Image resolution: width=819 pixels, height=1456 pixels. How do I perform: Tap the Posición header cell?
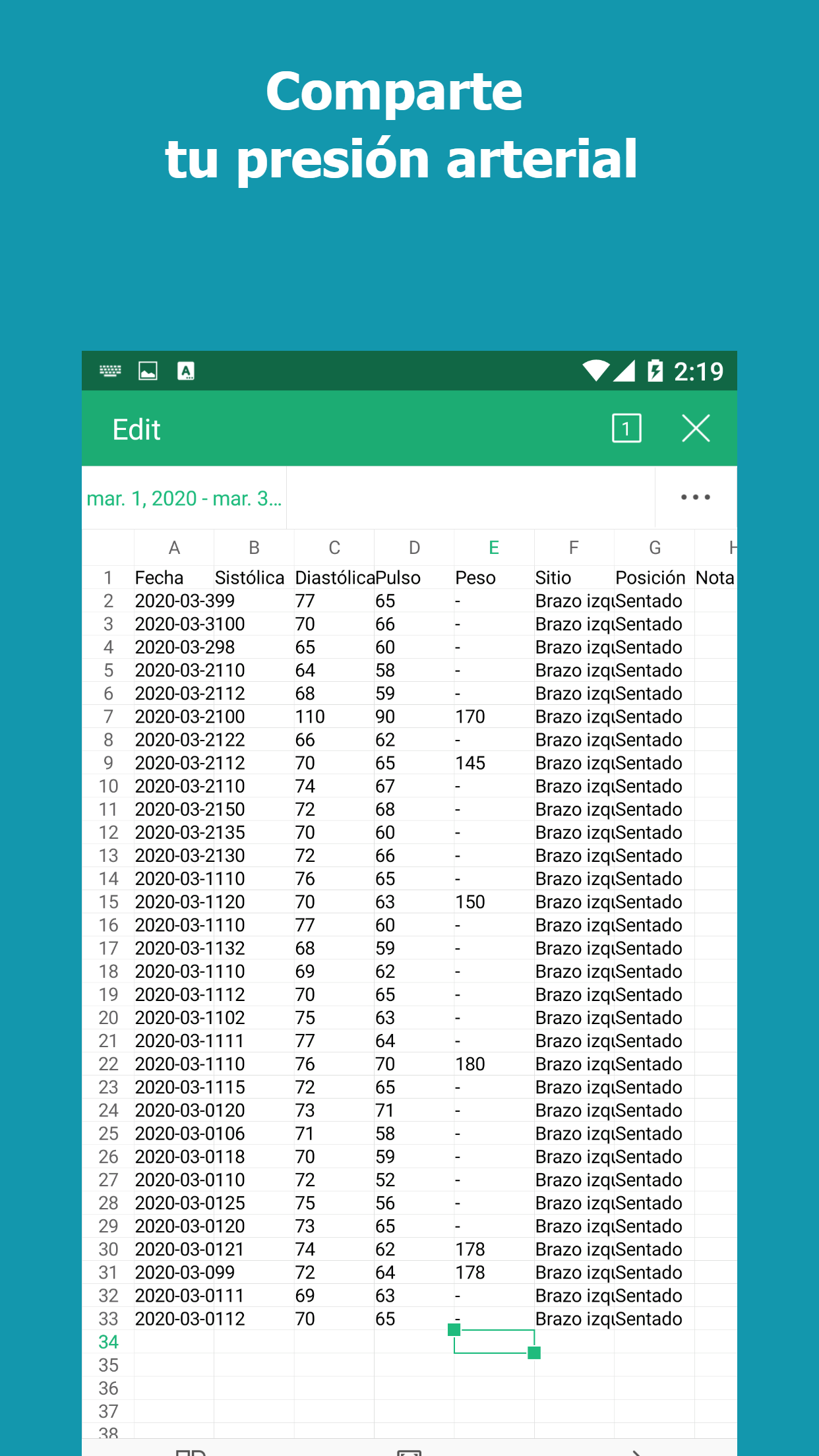click(654, 578)
